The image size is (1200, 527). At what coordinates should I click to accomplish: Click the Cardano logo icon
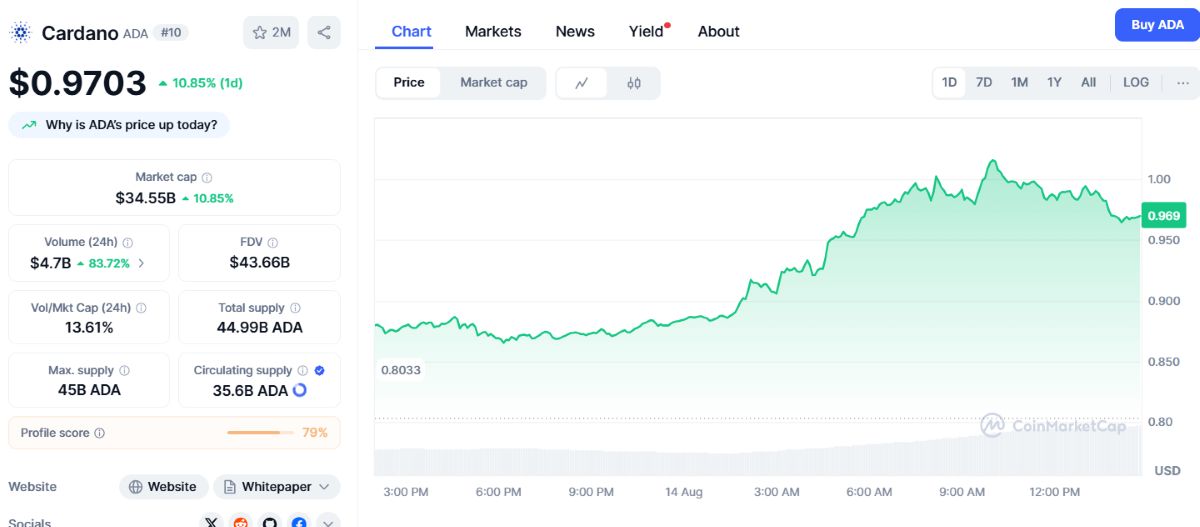point(20,33)
